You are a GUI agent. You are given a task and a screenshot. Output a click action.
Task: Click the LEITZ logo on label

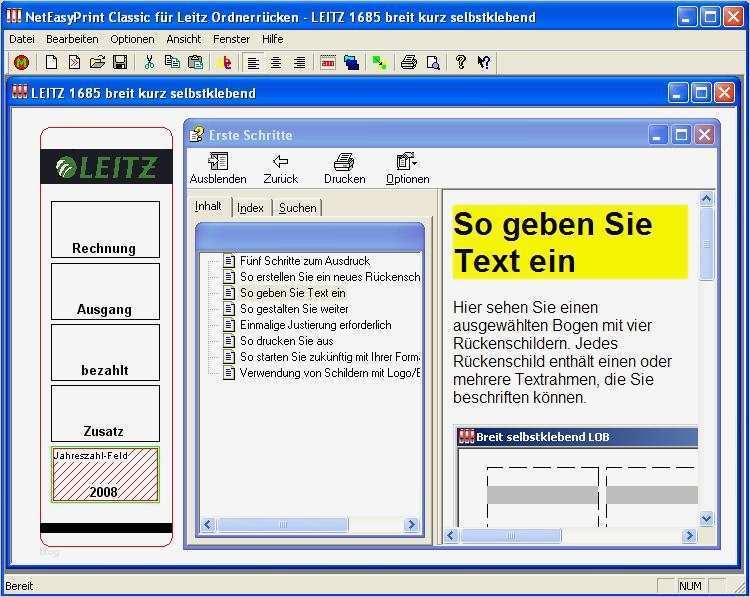point(106,167)
